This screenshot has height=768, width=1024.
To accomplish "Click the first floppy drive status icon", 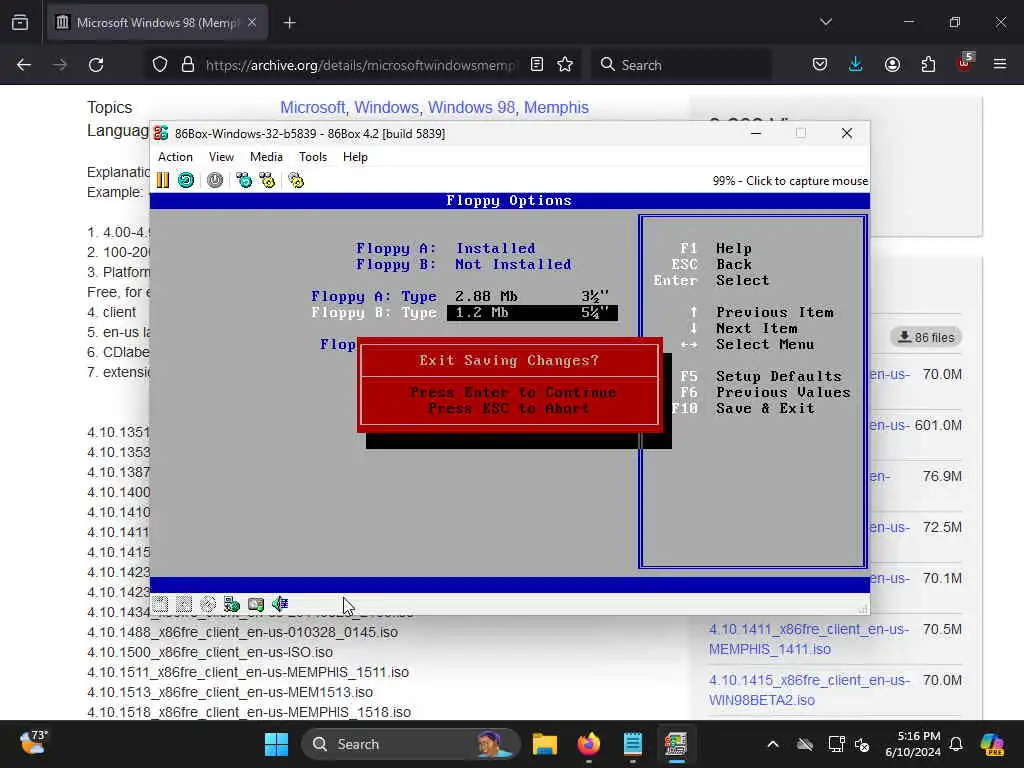I will click(161, 604).
